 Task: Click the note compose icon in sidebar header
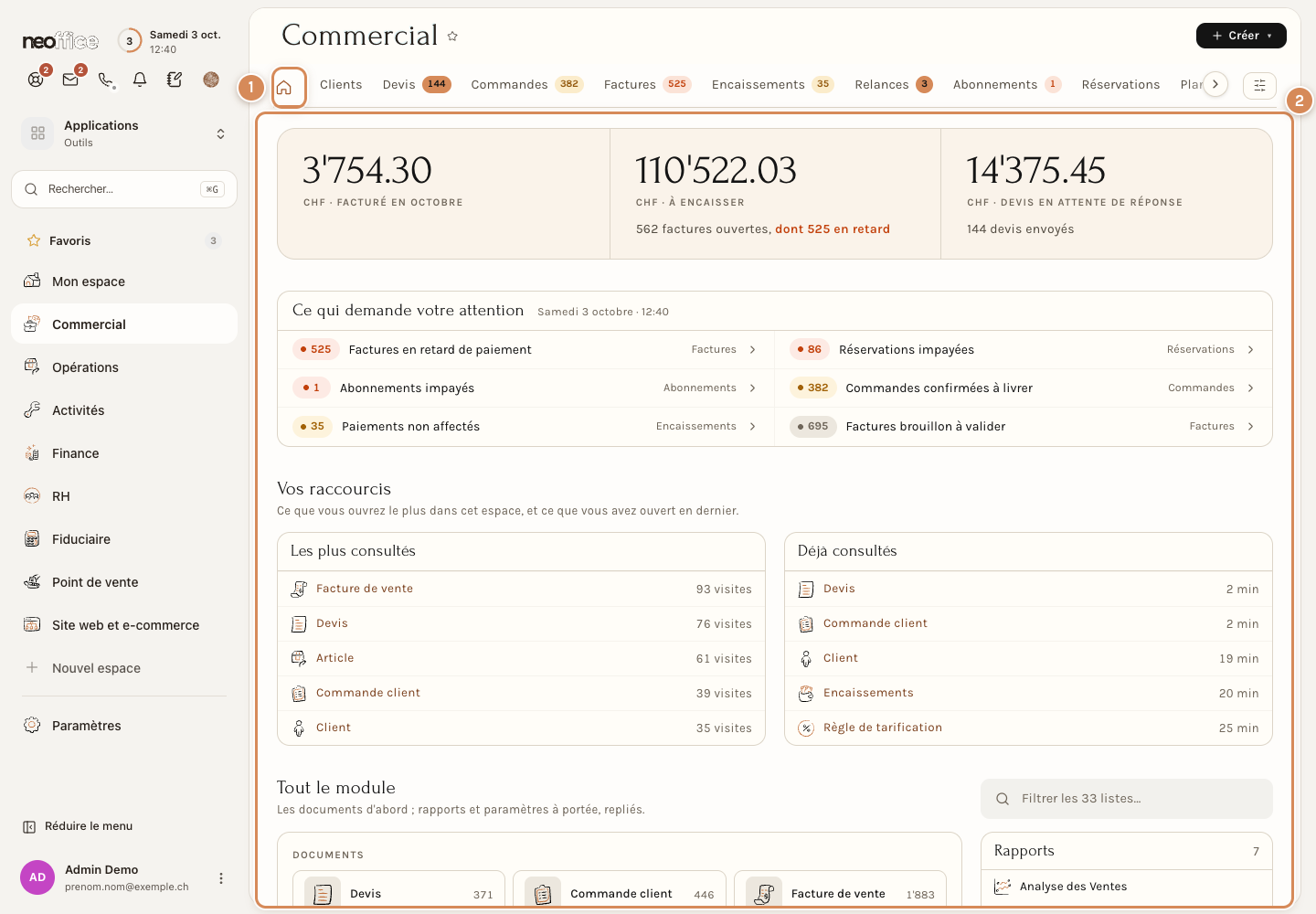[175, 80]
